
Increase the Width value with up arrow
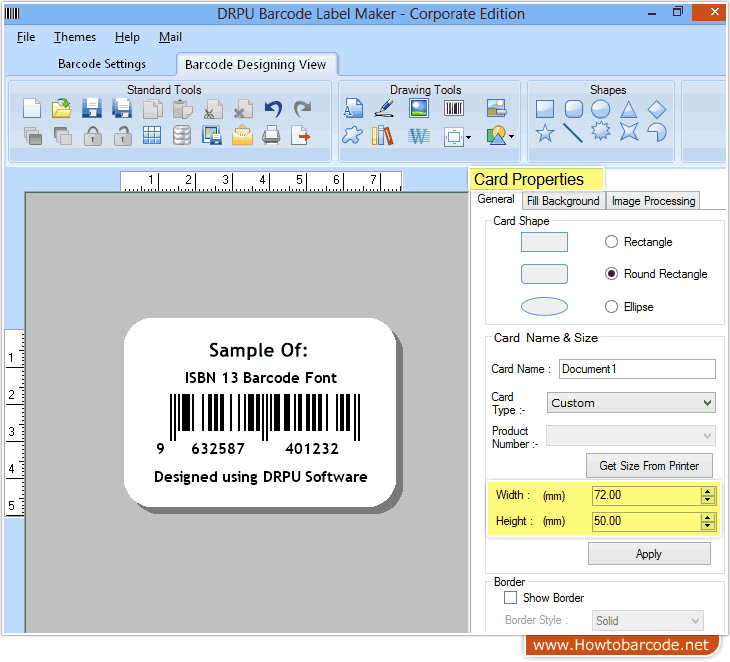pos(708,492)
